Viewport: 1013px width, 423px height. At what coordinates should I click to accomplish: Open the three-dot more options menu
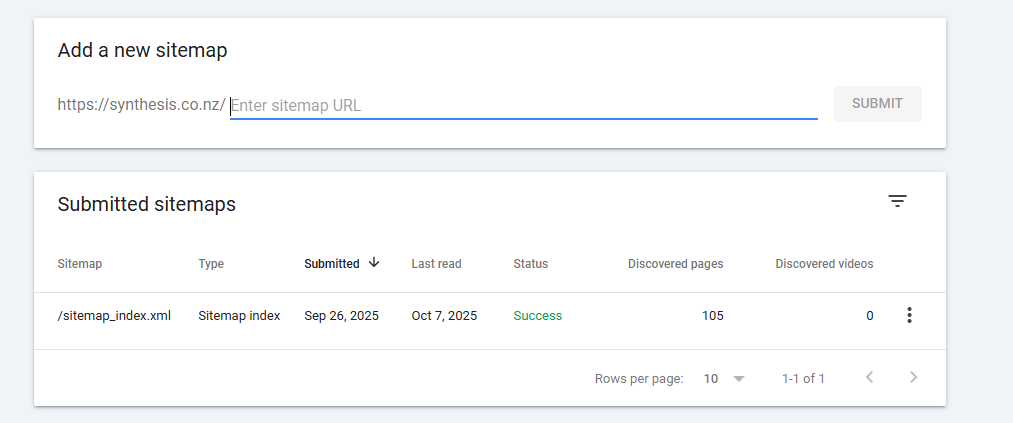tap(908, 316)
